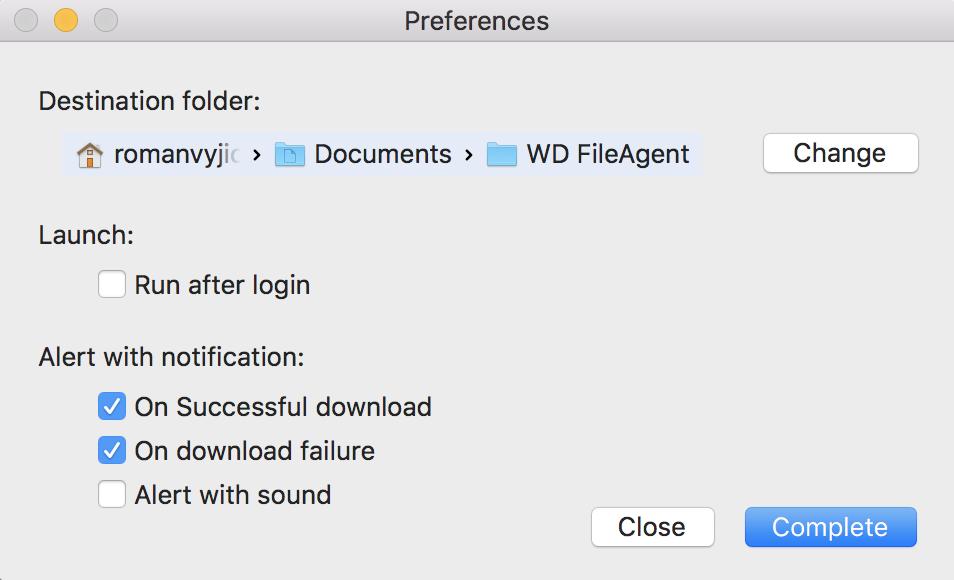Image resolution: width=954 pixels, height=580 pixels.
Task: Click the blue Complete button
Action: [830, 527]
